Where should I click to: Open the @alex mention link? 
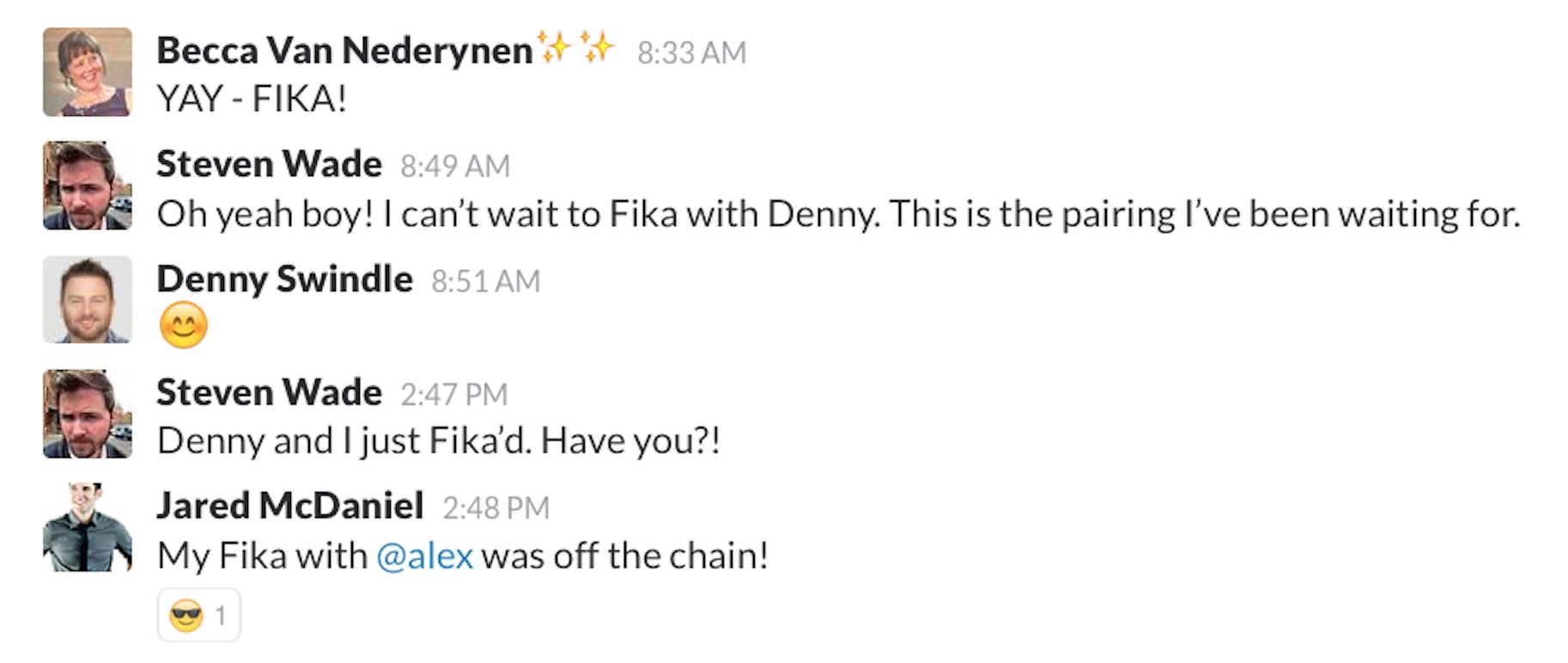(425, 556)
